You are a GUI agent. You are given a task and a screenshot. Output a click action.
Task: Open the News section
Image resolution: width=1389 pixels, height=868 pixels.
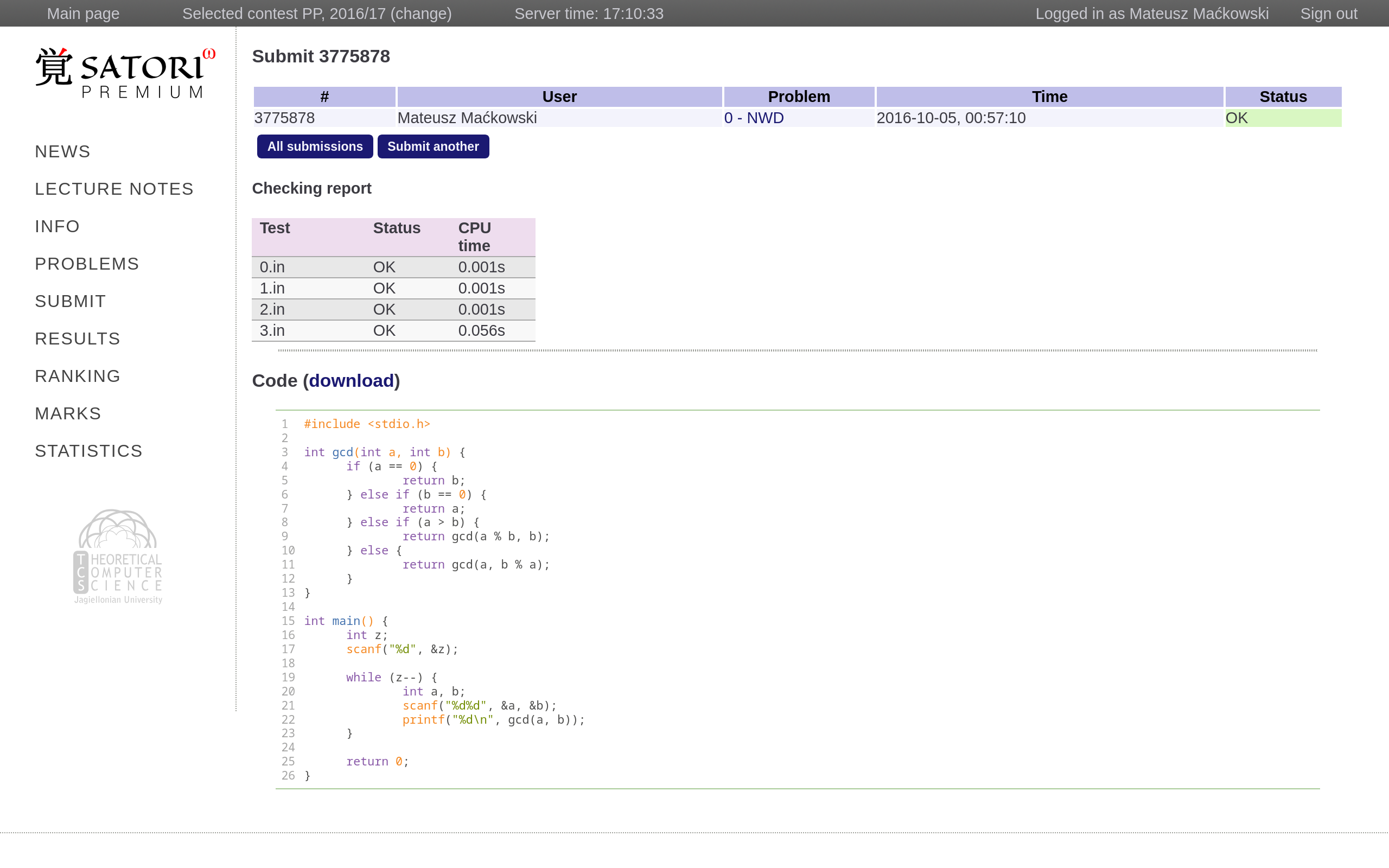click(62, 151)
